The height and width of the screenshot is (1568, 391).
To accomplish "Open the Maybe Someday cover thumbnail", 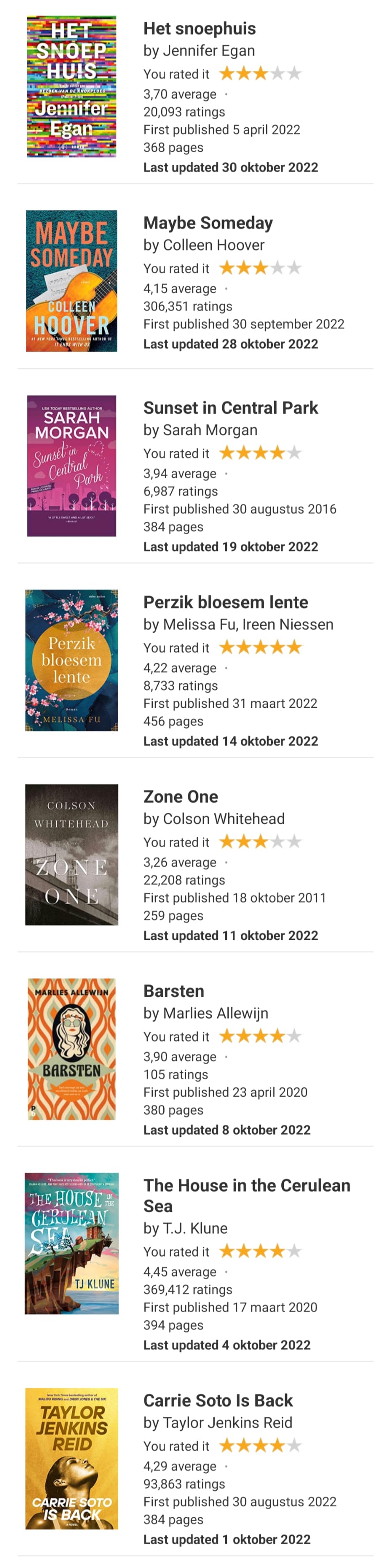I will 72,281.
